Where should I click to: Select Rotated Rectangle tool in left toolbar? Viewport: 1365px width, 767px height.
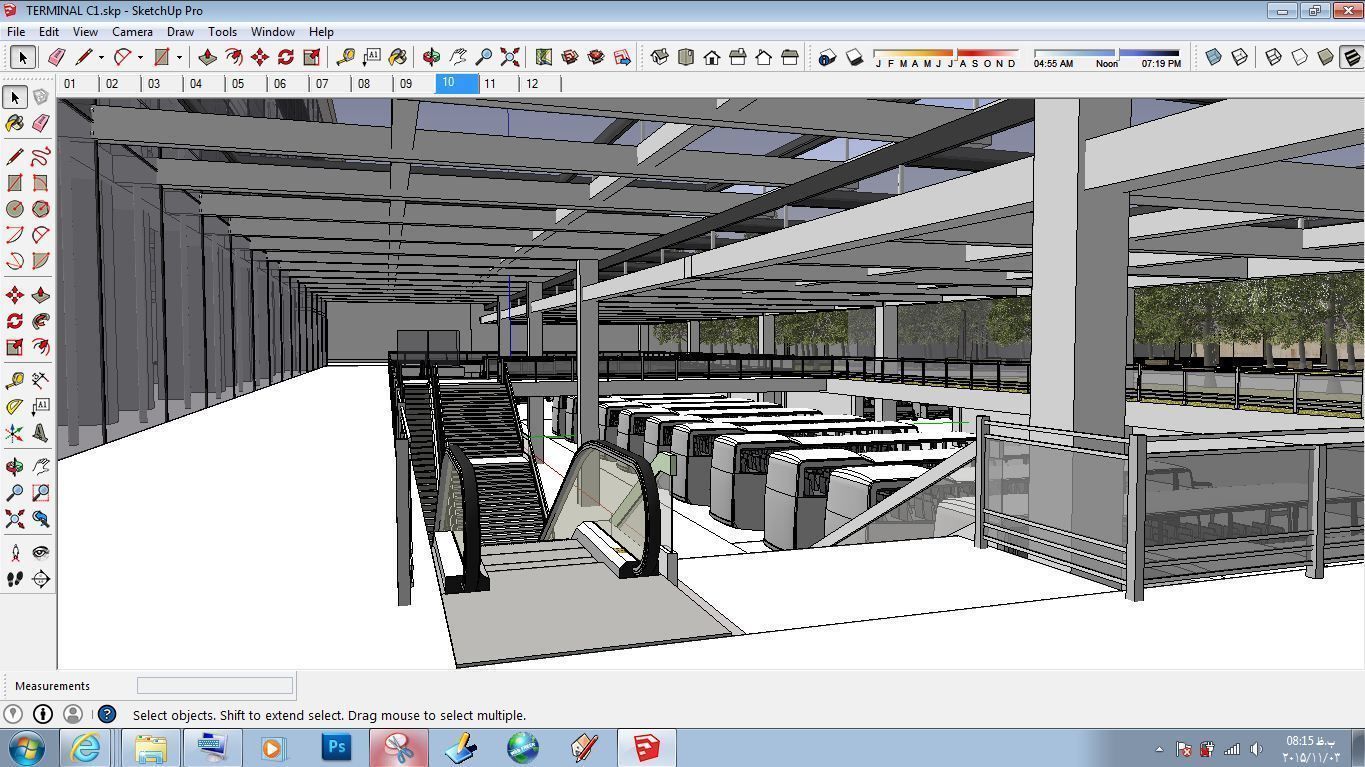(41, 183)
